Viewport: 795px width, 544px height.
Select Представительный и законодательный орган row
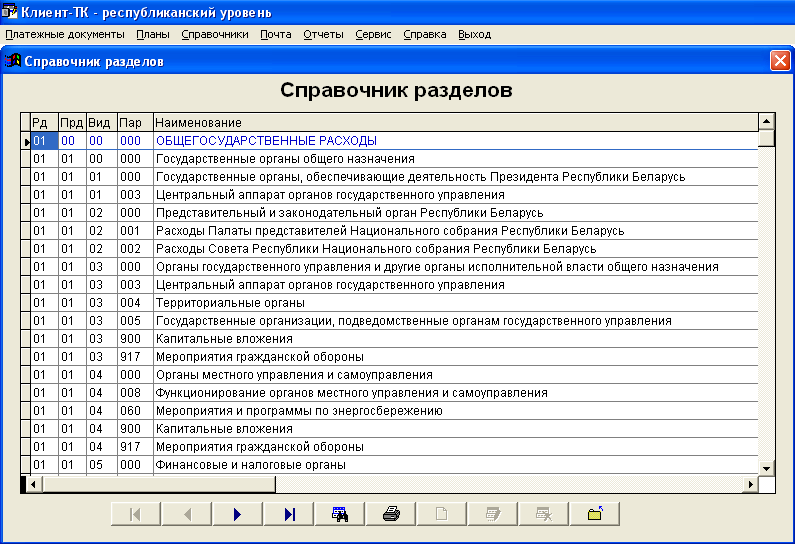394,212
